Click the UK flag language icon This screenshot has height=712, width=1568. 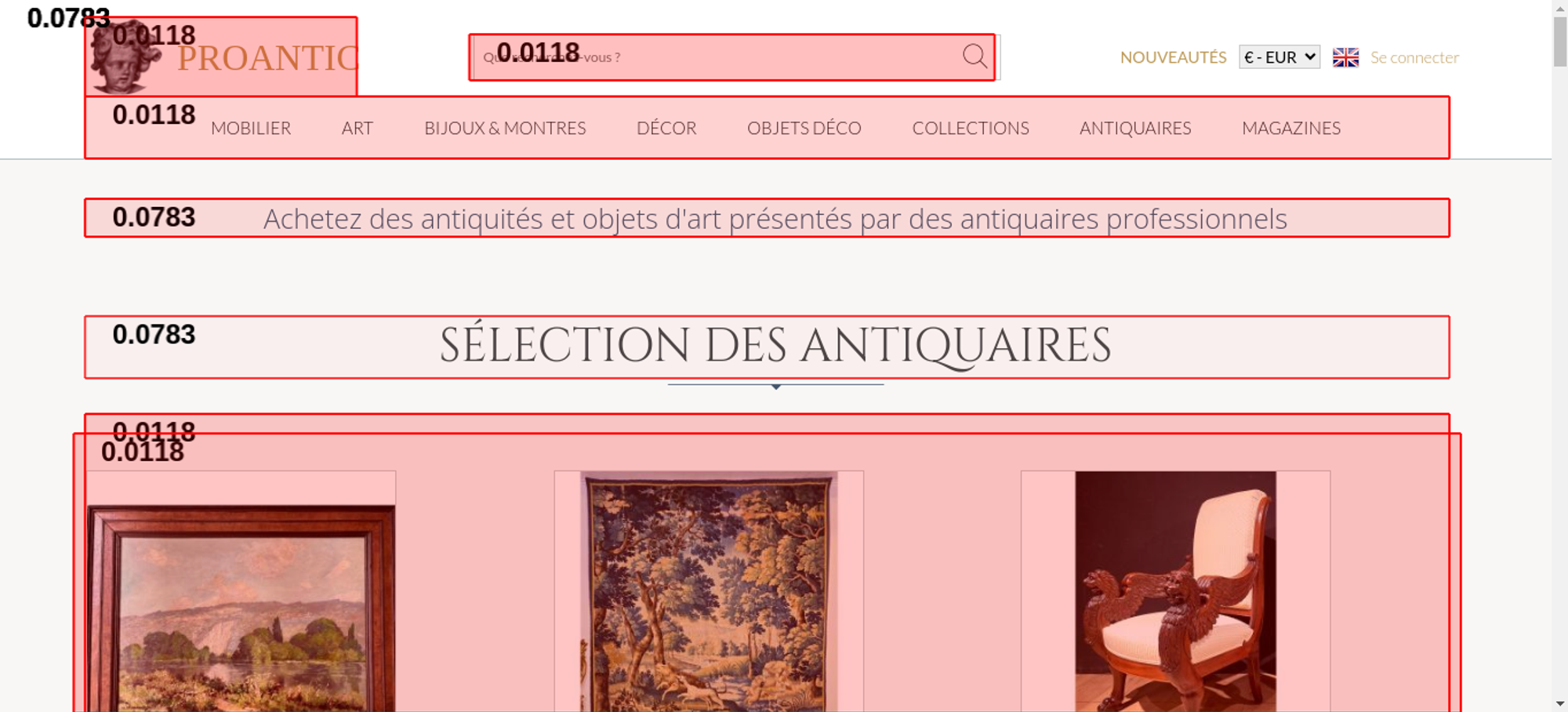coord(1345,57)
